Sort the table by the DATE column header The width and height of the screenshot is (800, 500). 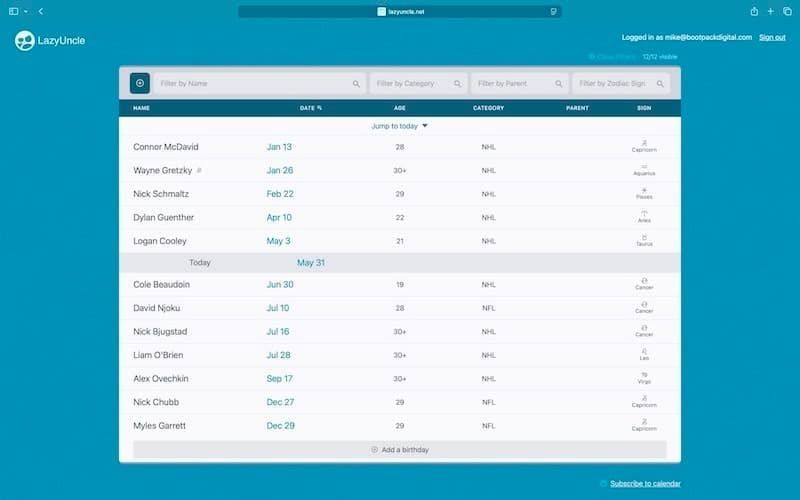(x=310, y=107)
